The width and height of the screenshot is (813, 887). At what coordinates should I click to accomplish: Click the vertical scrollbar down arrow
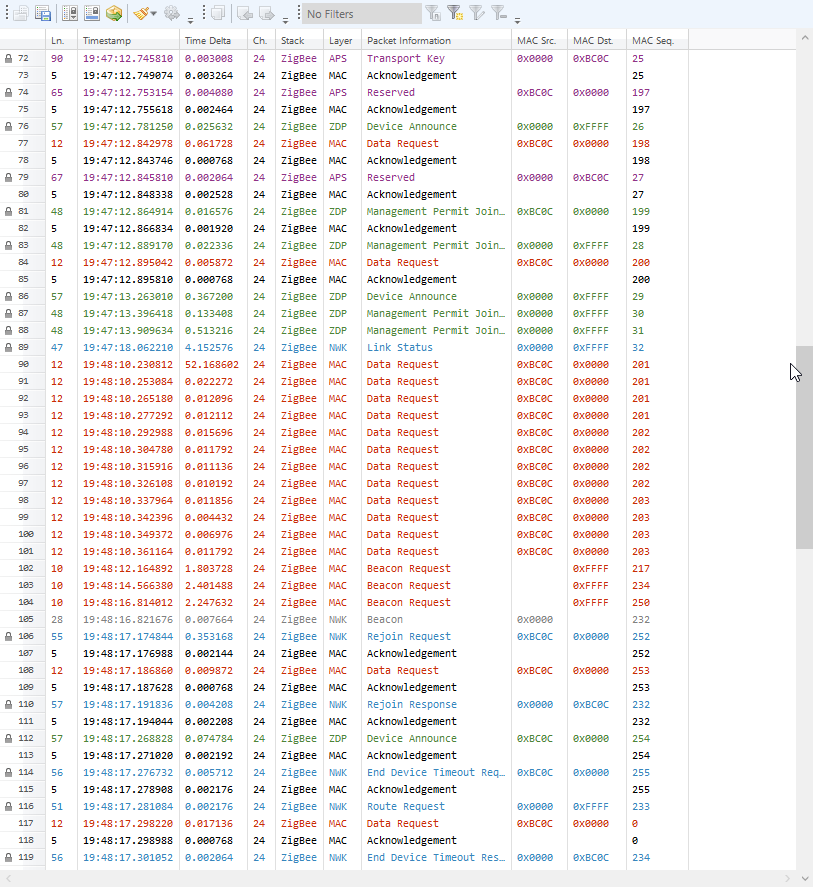(x=805, y=879)
